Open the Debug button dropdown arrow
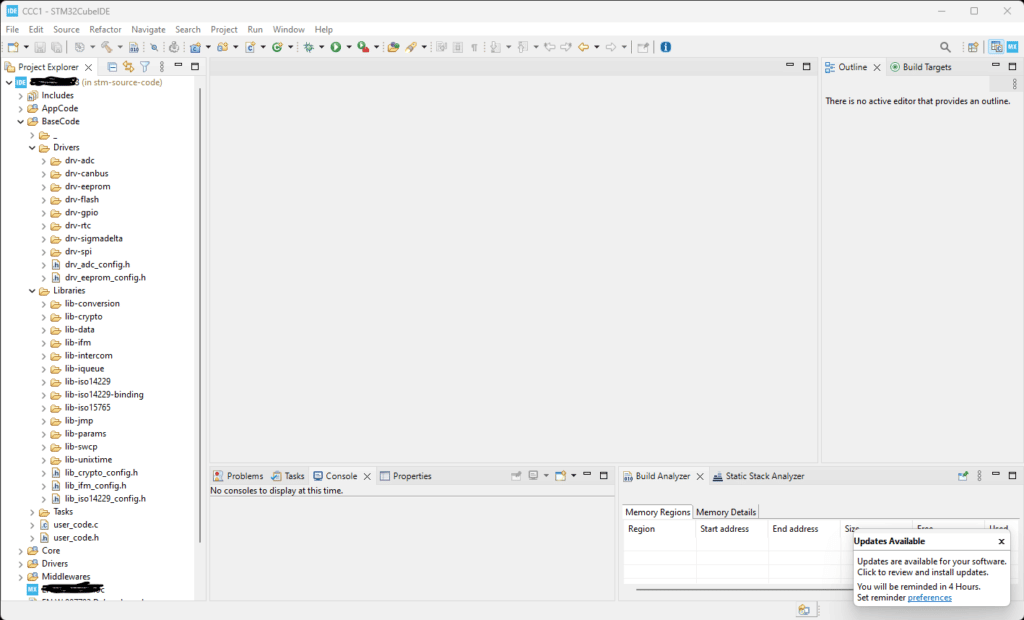This screenshot has height=620, width=1024. [321, 47]
